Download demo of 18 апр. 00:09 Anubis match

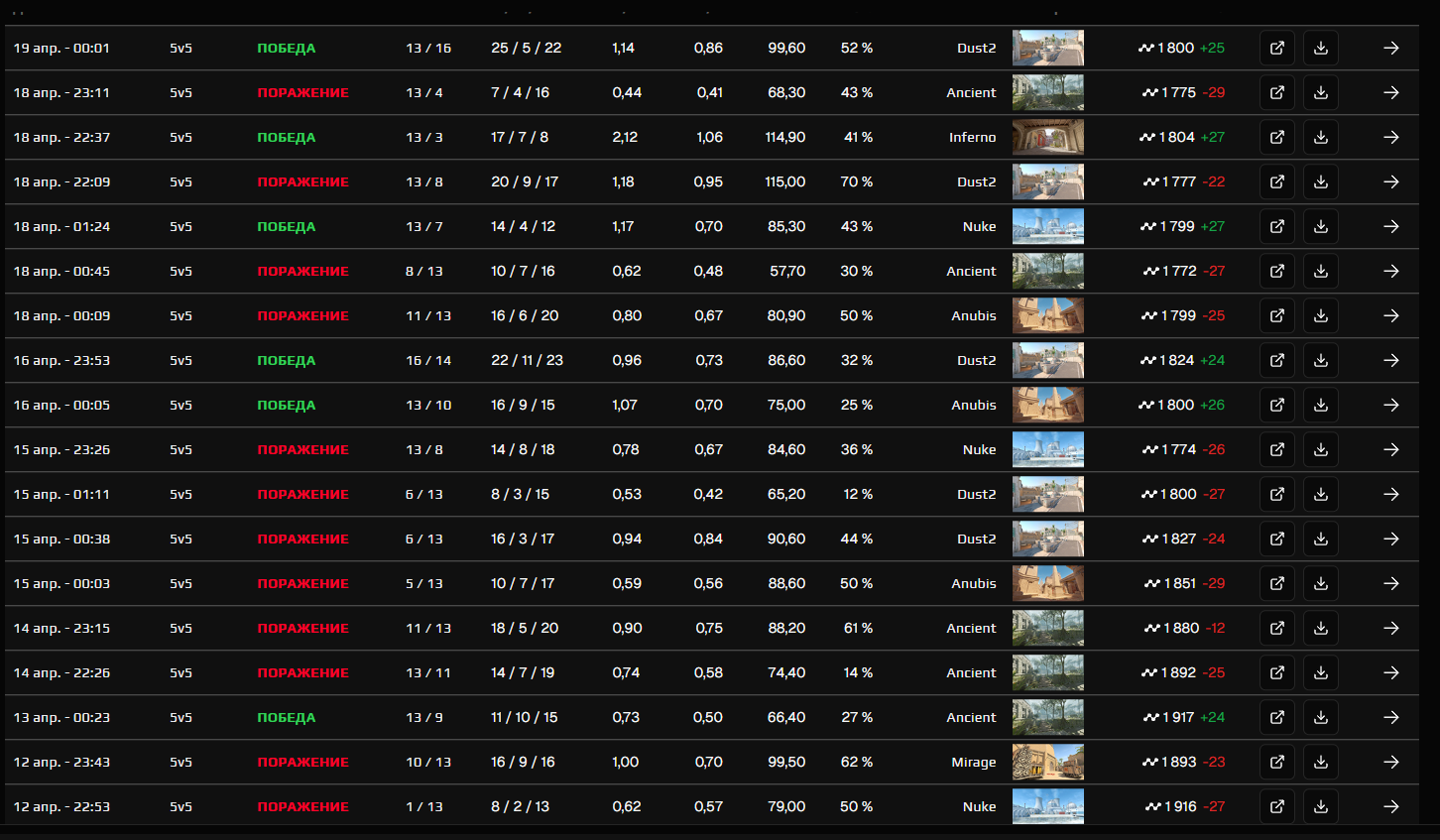1321,315
